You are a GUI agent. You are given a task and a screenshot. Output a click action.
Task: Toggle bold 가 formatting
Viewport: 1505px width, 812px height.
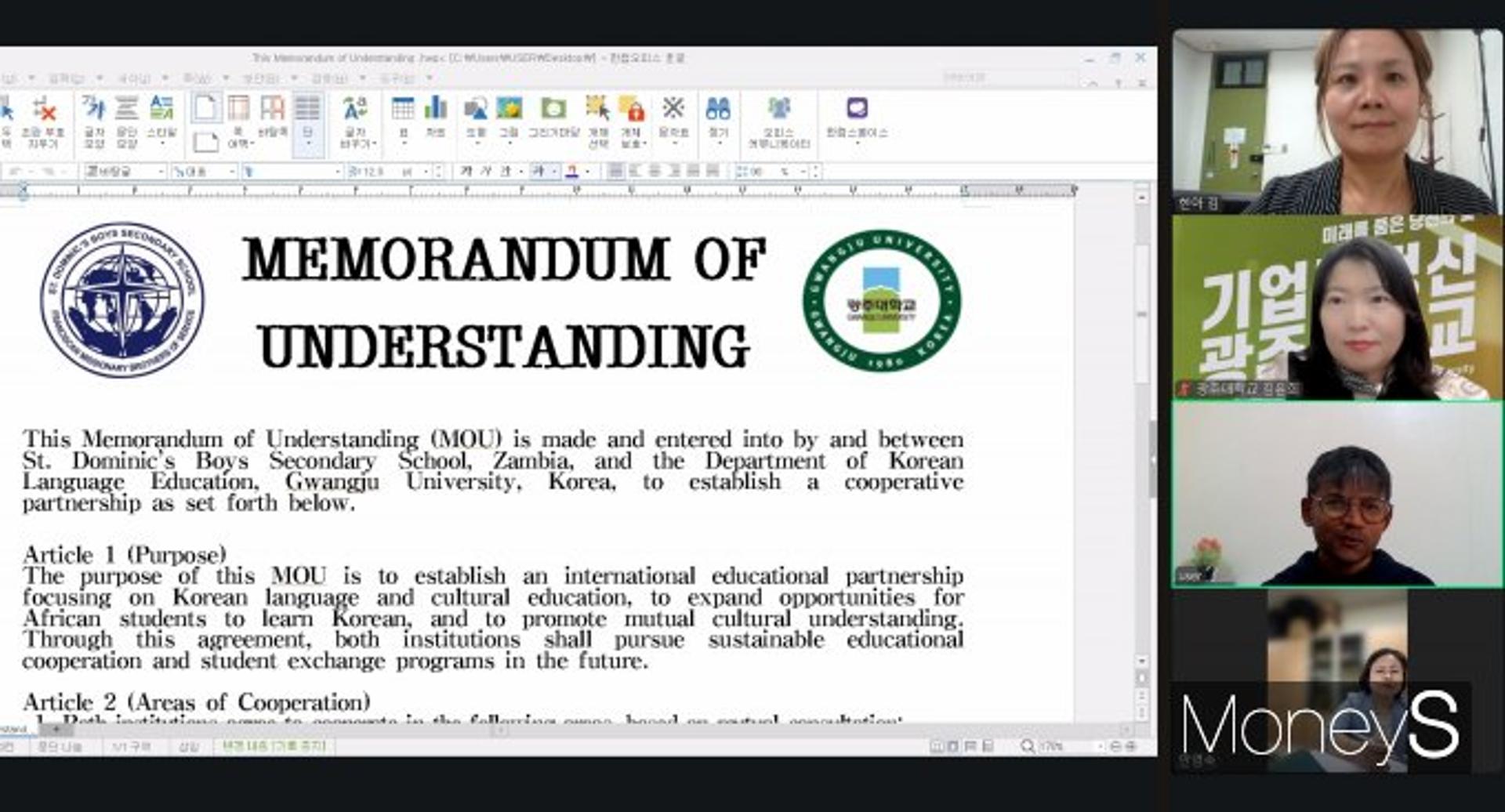[466, 171]
